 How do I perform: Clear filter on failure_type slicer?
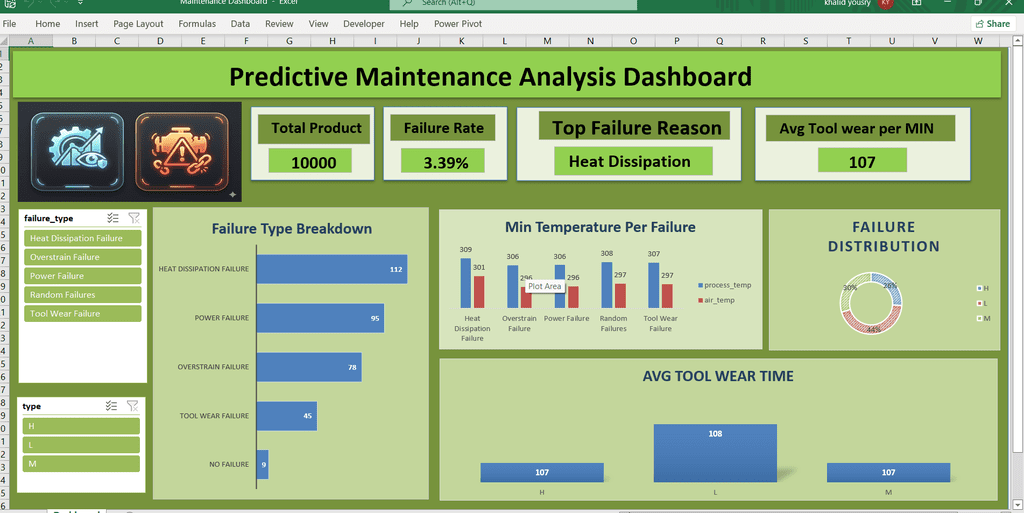pyautogui.click(x=134, y=219)
